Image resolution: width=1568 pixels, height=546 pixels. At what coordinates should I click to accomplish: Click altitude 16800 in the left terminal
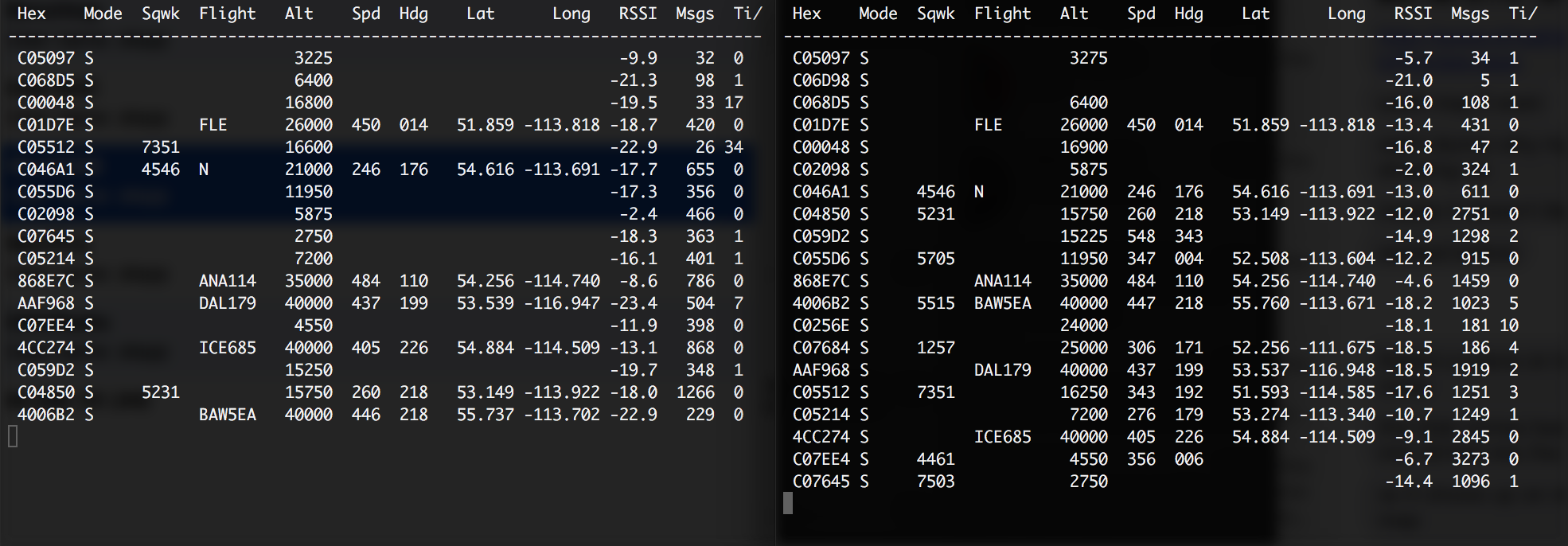[x=309, y=103]
